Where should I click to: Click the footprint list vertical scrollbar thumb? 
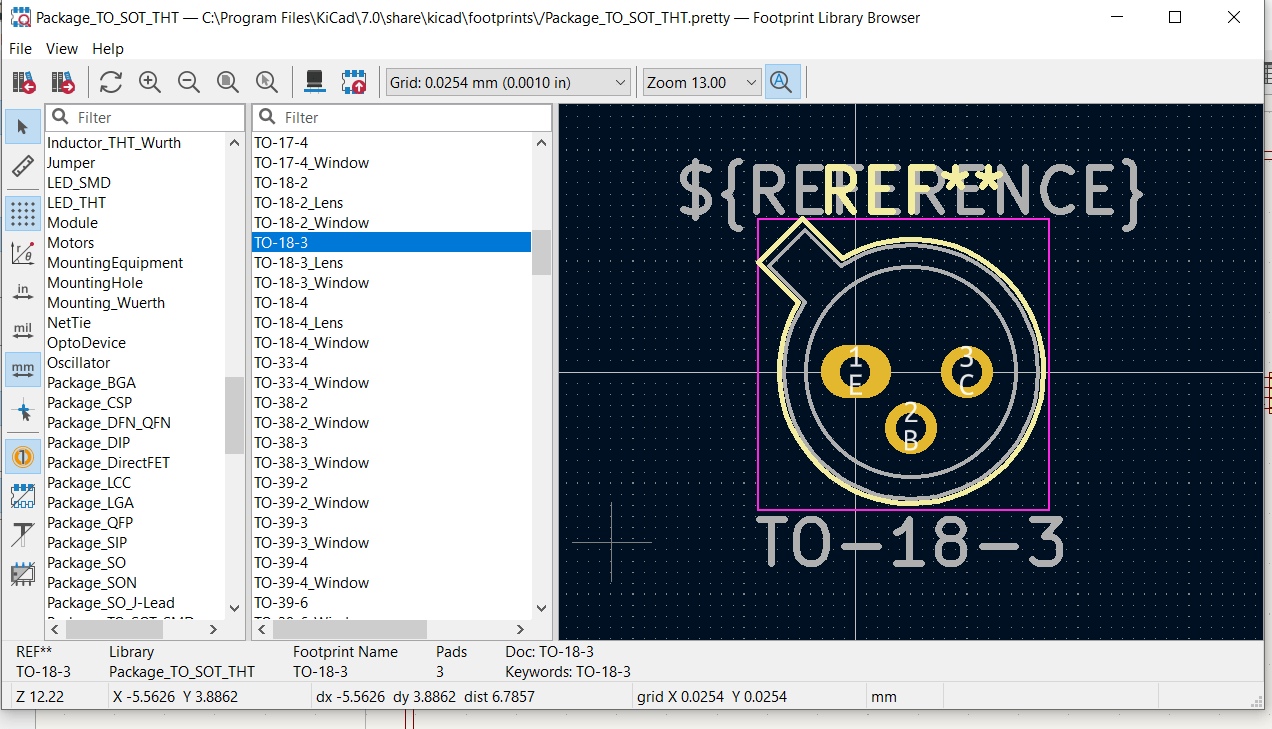click(541, 252)
